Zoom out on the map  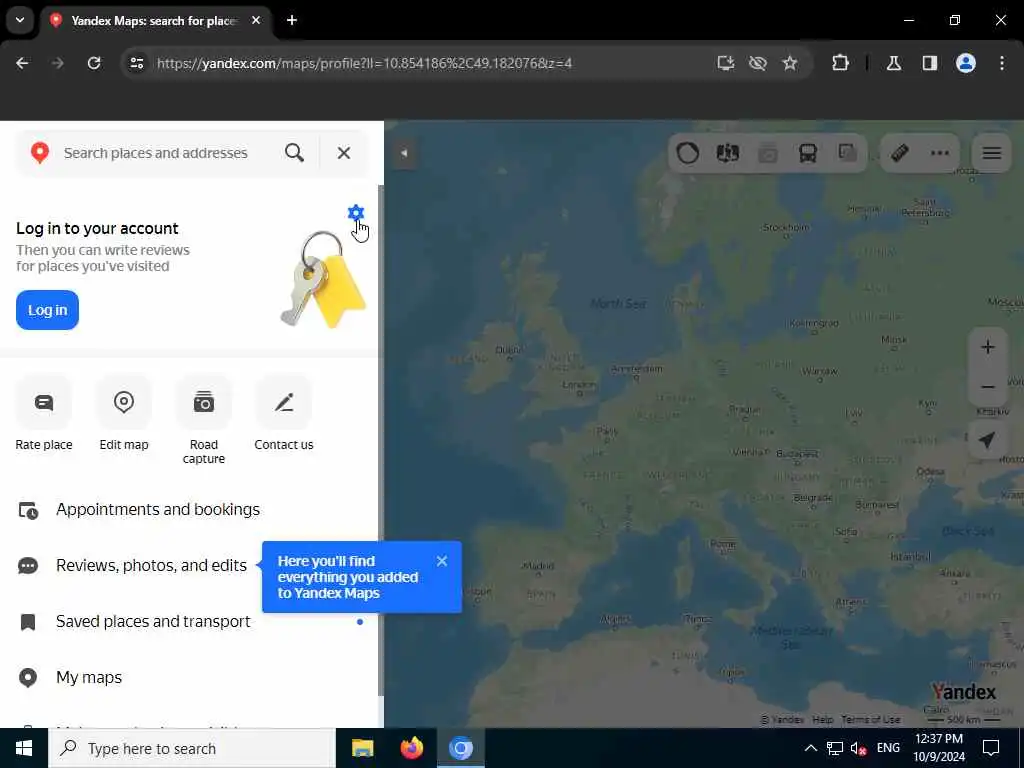(x=987, y=387)
